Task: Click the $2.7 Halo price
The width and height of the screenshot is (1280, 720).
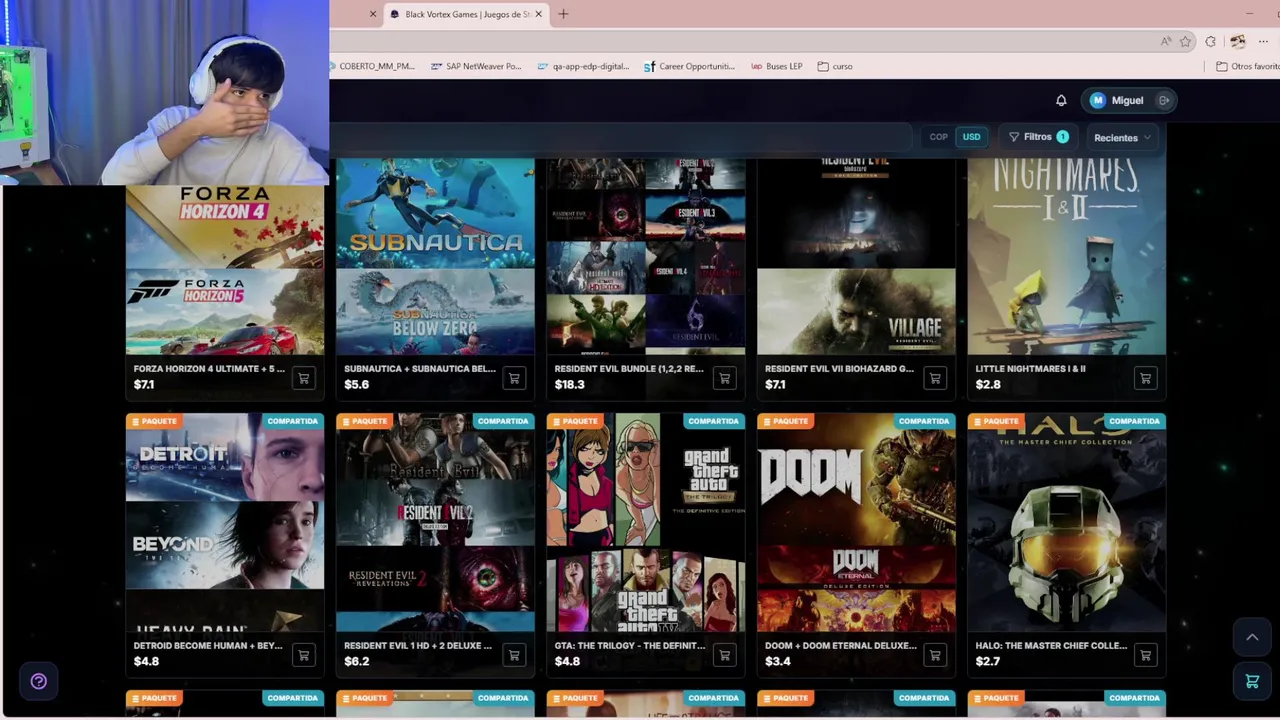Action: 987,661
